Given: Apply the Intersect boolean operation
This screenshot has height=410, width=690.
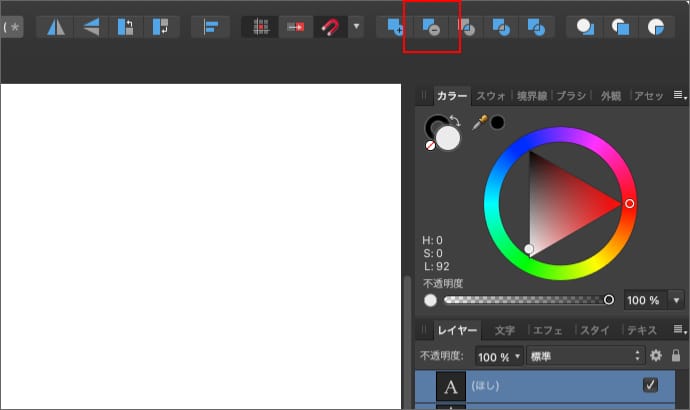Looking at the screenshot, I should pyautogui.click(x=467, y=27).
